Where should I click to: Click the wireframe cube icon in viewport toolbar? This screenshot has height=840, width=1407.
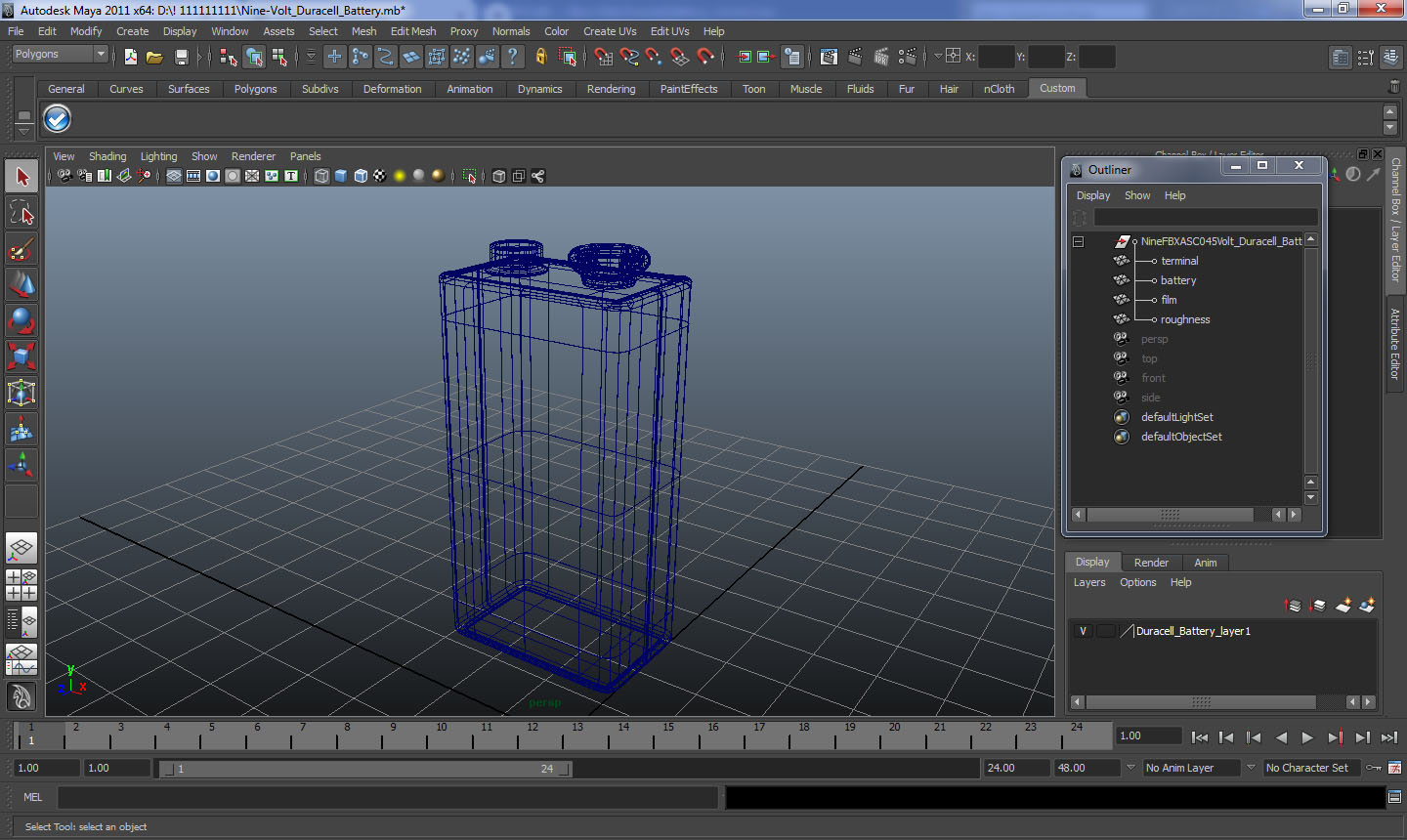(x=321, y=176)
